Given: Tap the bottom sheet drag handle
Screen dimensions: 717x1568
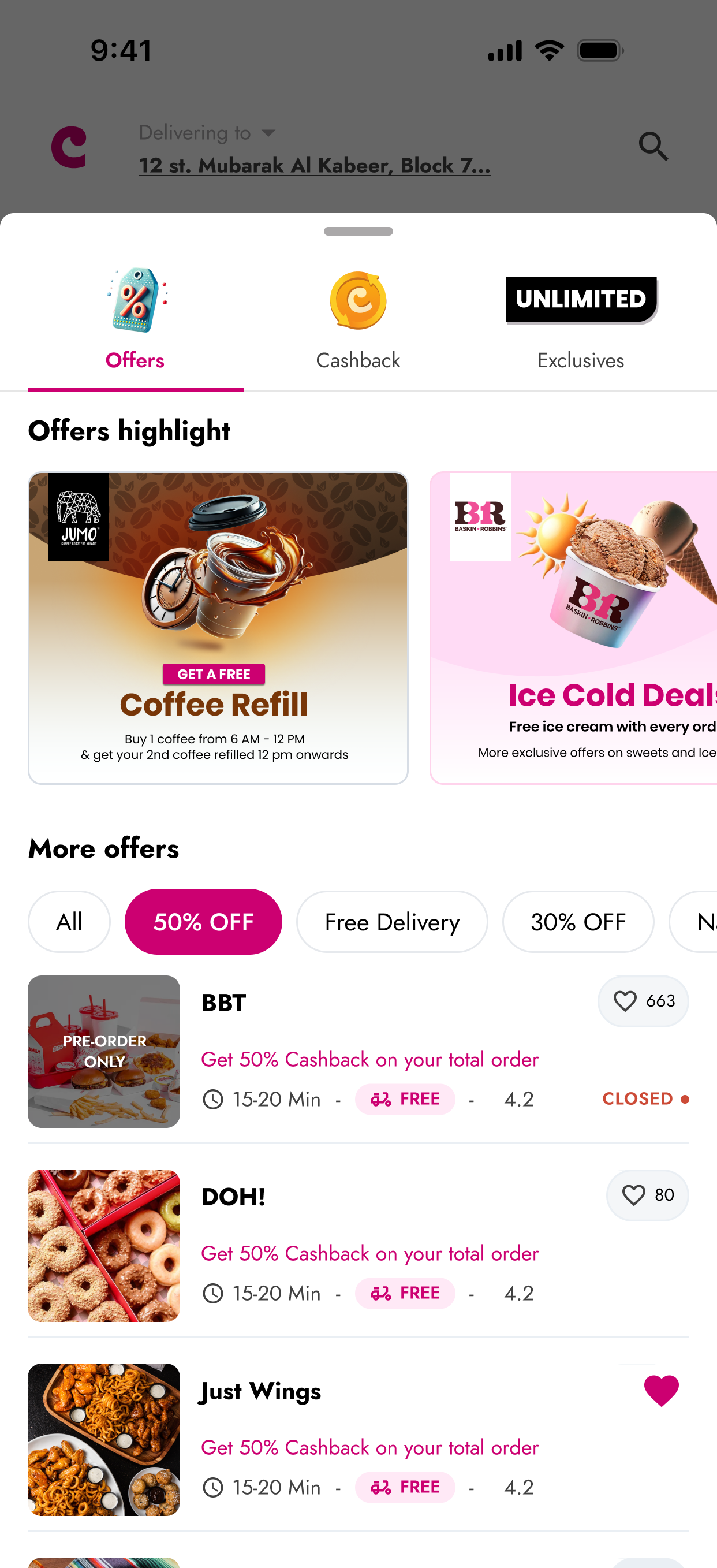Looking at the screenshot, I should pos(358,232).
